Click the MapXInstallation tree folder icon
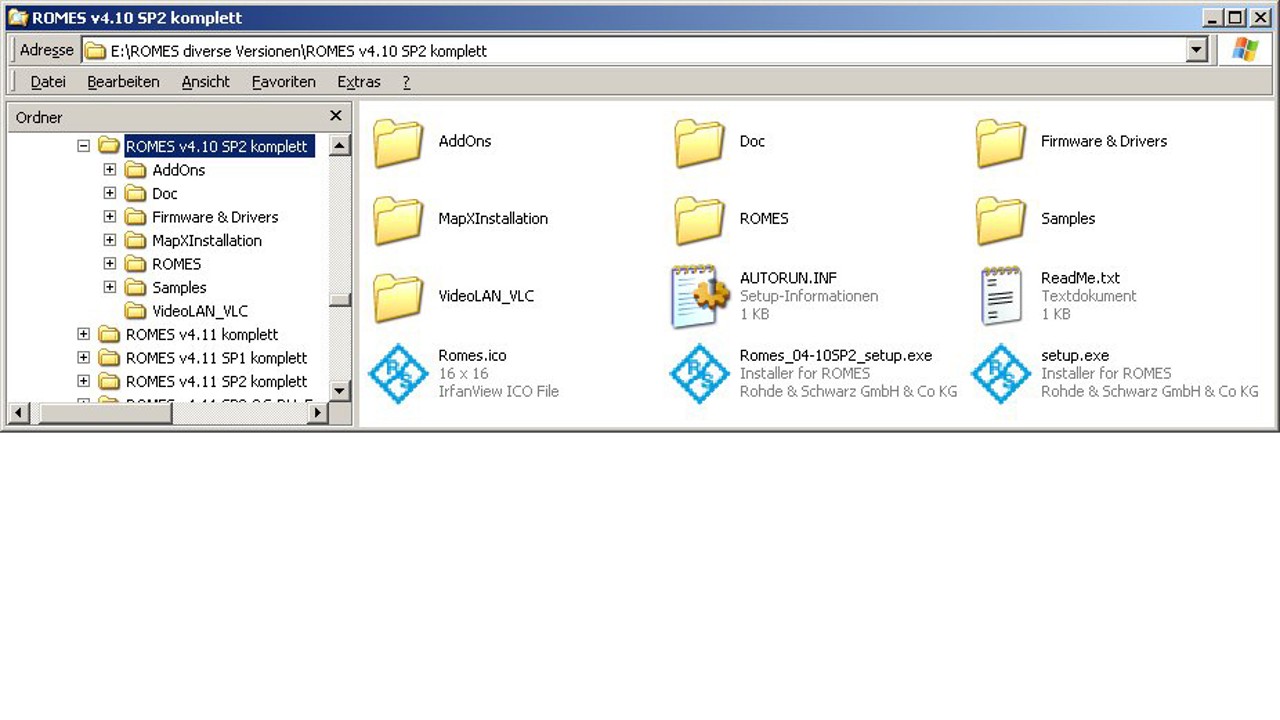Viewport: 1280px width, 720px height. pyautogui.click(x=135, y=241)
